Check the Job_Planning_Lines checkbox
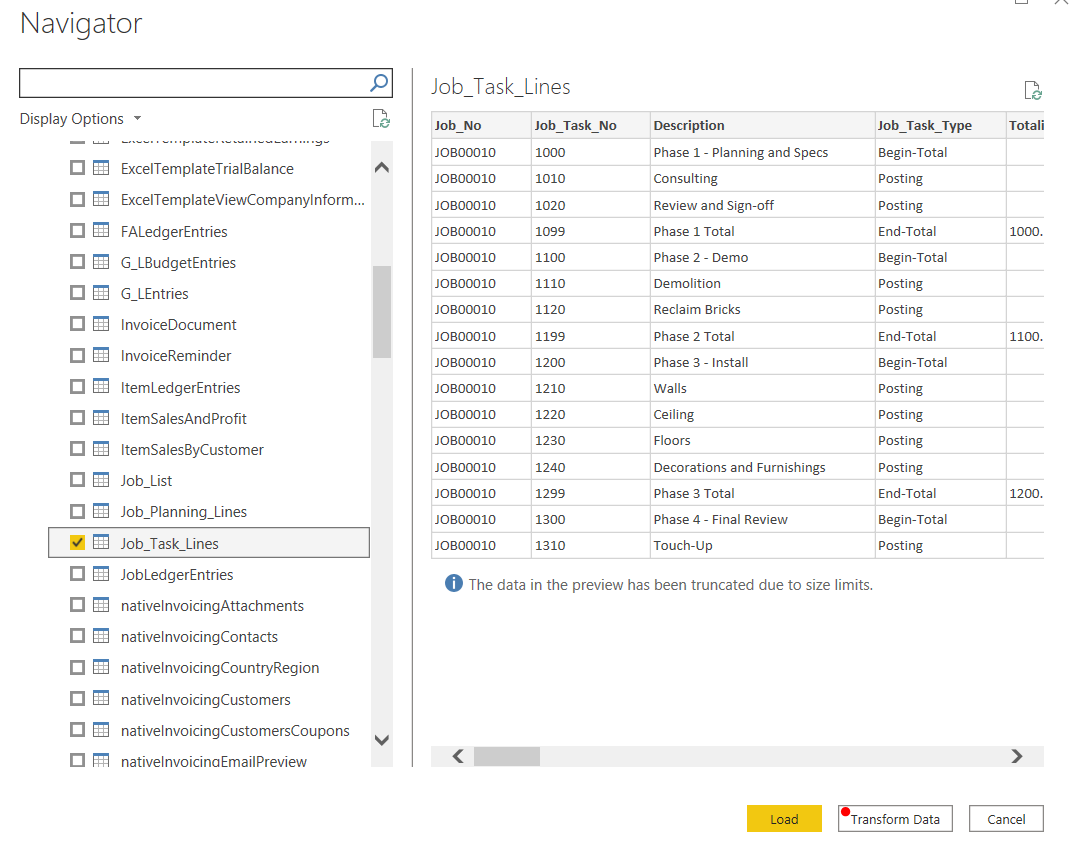 click(77, 511)
